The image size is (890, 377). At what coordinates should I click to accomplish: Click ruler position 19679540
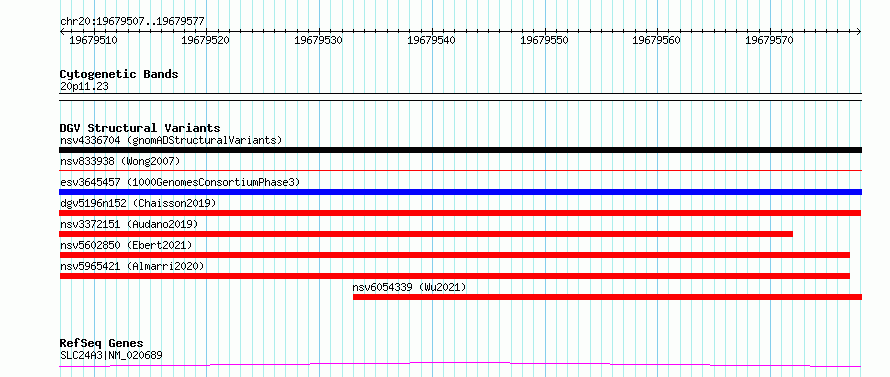point(432,41)
